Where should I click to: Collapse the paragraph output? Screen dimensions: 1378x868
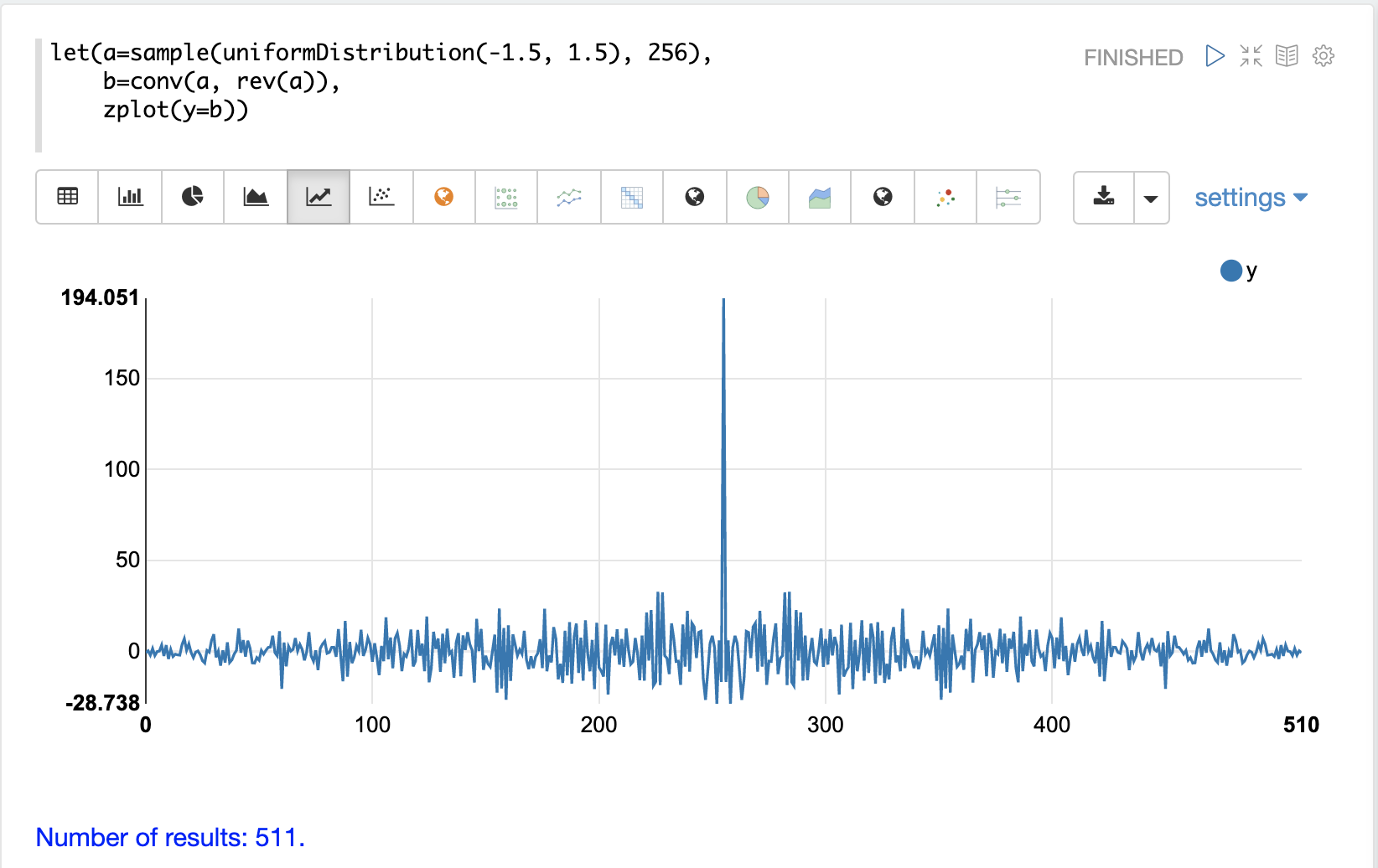1251,56
